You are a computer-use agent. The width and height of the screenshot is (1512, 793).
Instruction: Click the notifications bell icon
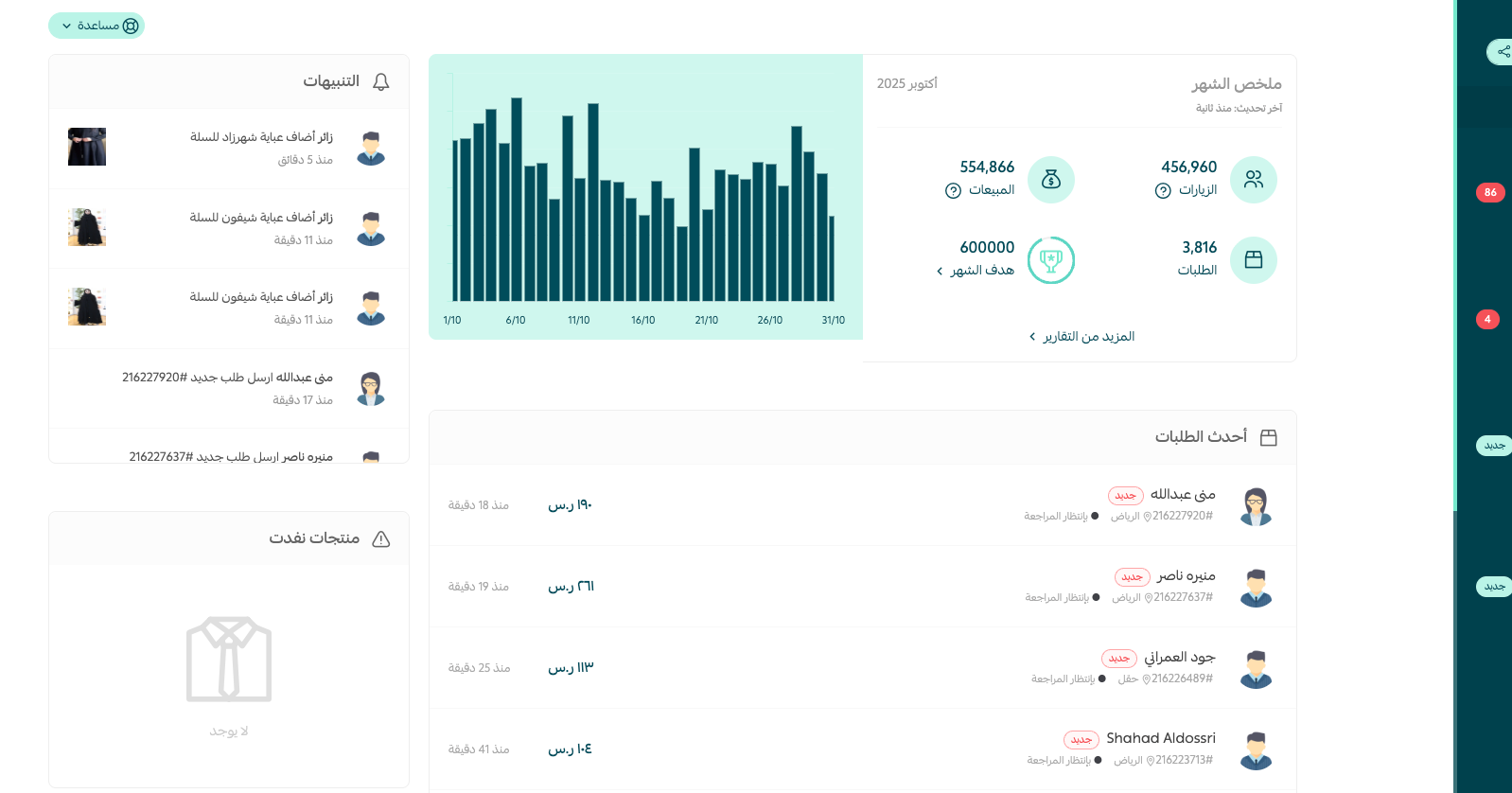[x=380, y=82]
